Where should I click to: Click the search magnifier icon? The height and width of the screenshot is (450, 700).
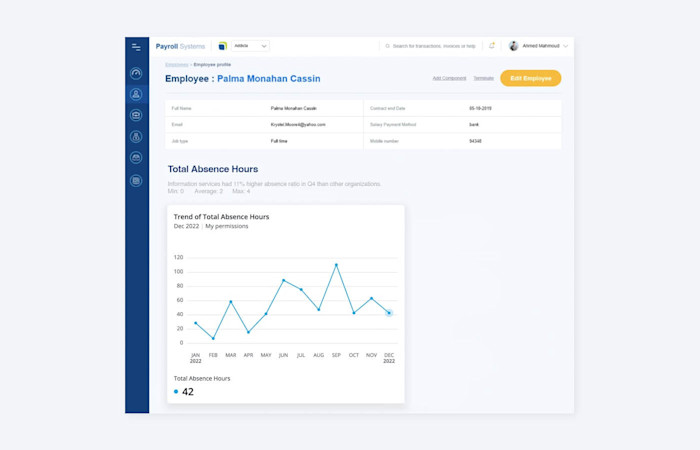(x=388, y=46)
